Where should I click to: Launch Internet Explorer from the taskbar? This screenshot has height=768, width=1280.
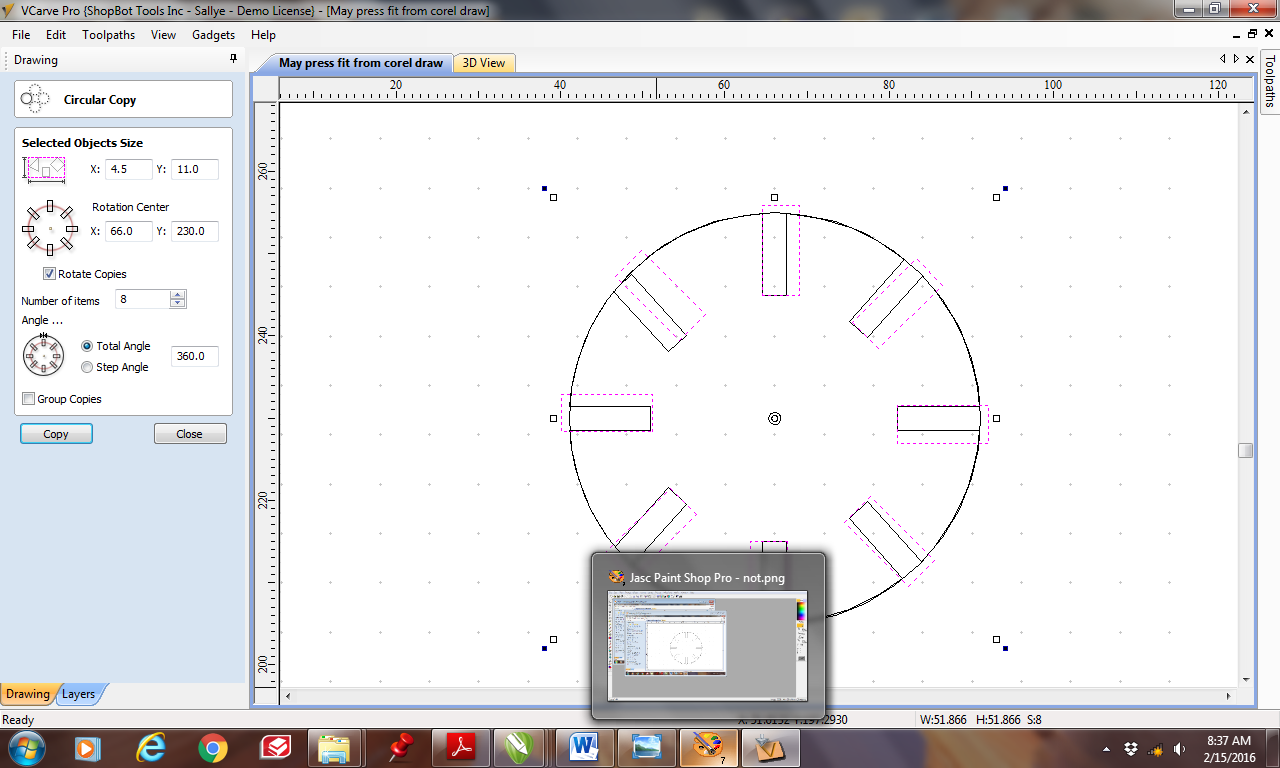click(151, 747)
